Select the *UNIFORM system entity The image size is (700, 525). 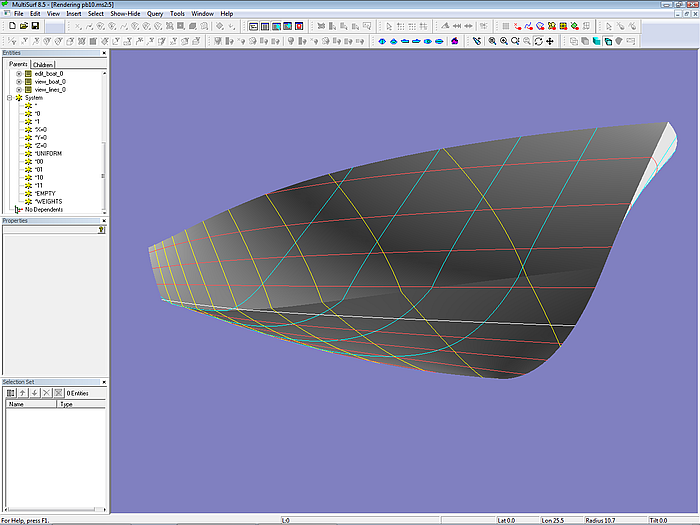(x=50, y=153)
